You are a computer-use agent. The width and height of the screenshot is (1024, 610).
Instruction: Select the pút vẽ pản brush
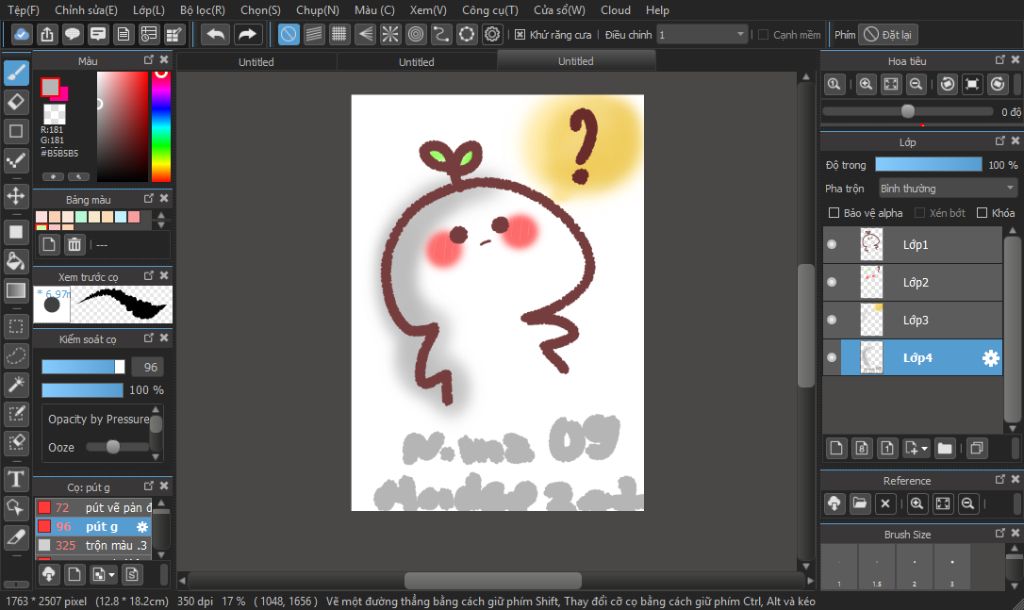pos(94,507)
